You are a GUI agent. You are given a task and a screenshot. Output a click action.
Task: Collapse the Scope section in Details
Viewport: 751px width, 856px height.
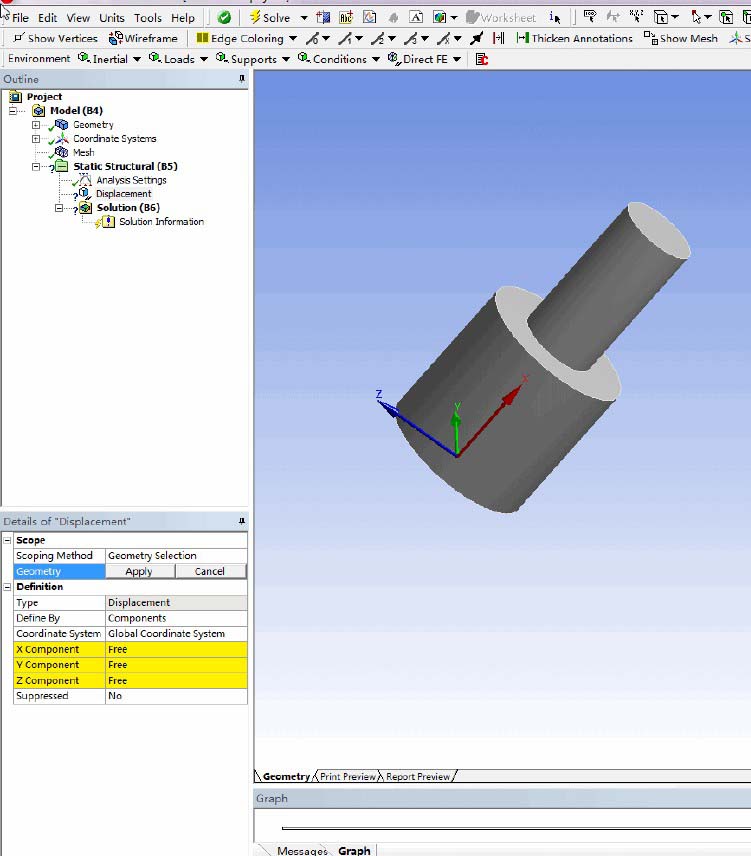click(x=8, y=540)
